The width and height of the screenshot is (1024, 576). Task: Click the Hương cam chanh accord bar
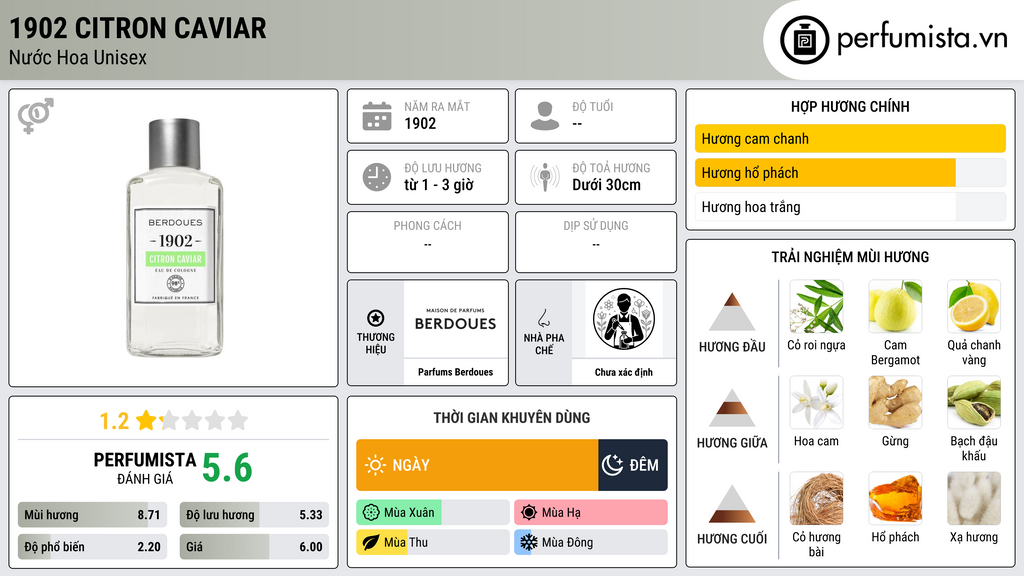coord(850,138)
